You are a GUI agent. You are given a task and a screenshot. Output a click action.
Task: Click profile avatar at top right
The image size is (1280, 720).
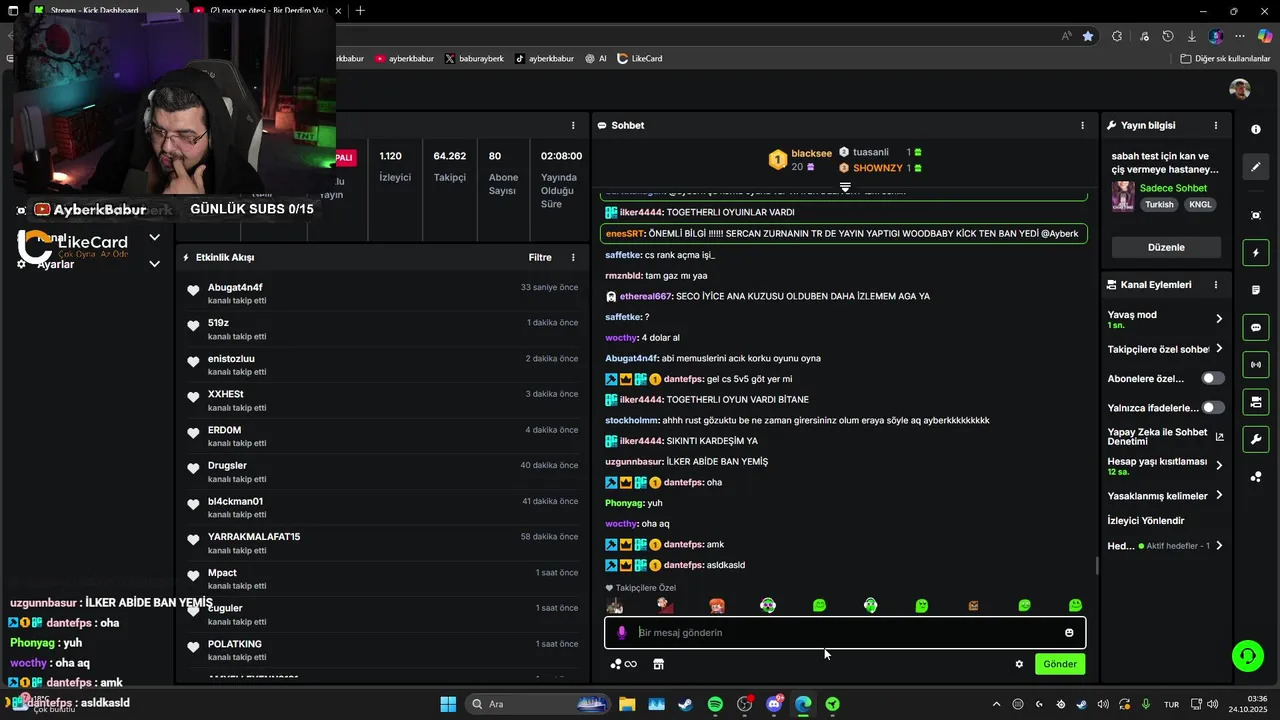point(1240,89)
